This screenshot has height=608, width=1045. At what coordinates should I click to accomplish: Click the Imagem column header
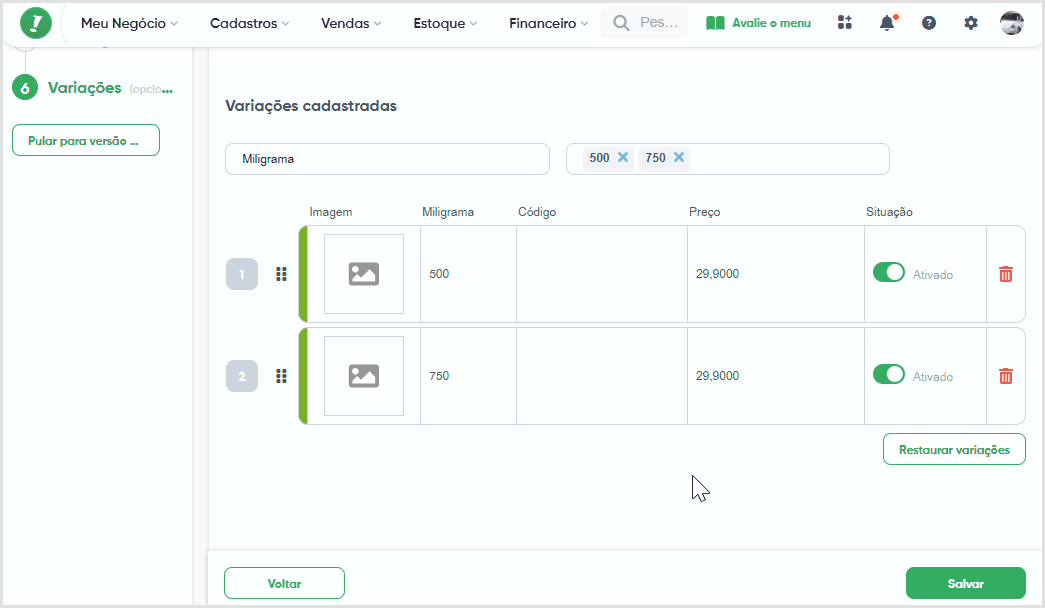(x=331, y=212)
